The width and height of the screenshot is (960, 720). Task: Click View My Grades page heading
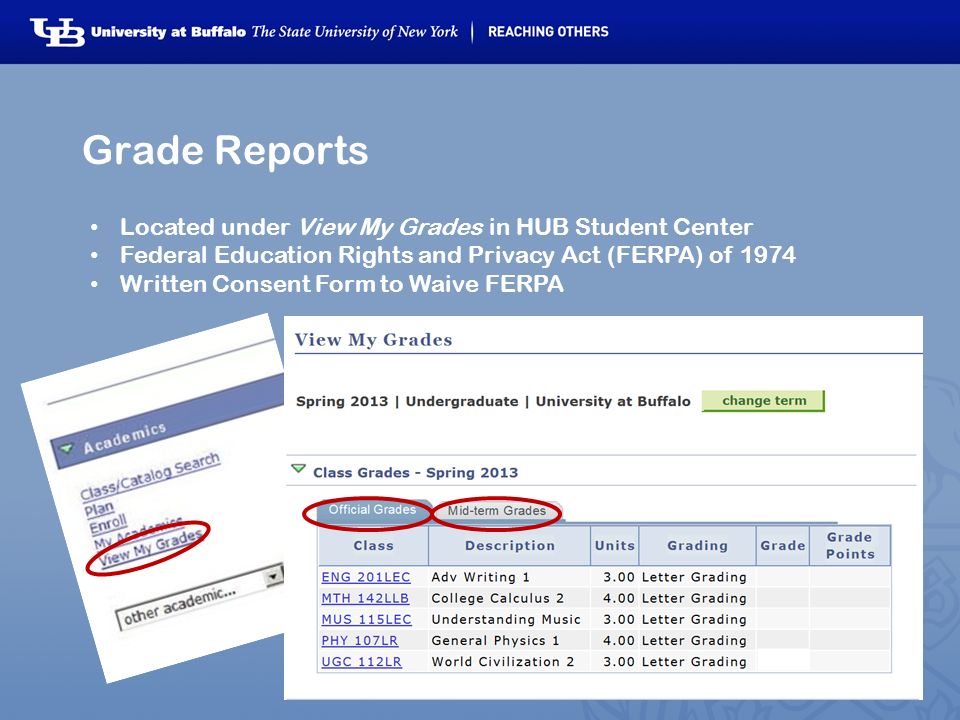373,339
